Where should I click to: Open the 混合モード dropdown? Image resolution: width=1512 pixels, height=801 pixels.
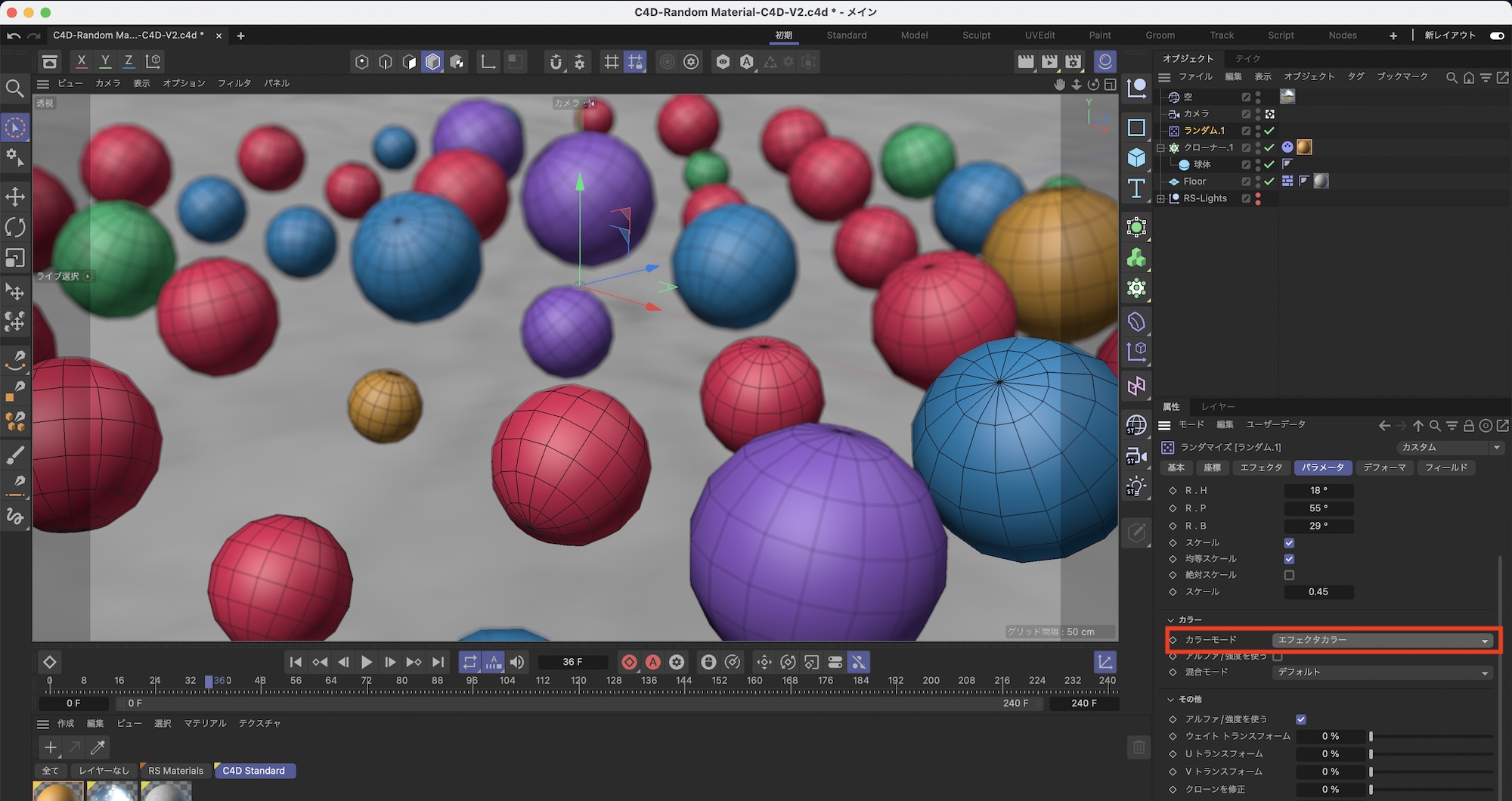point(1382,672)
